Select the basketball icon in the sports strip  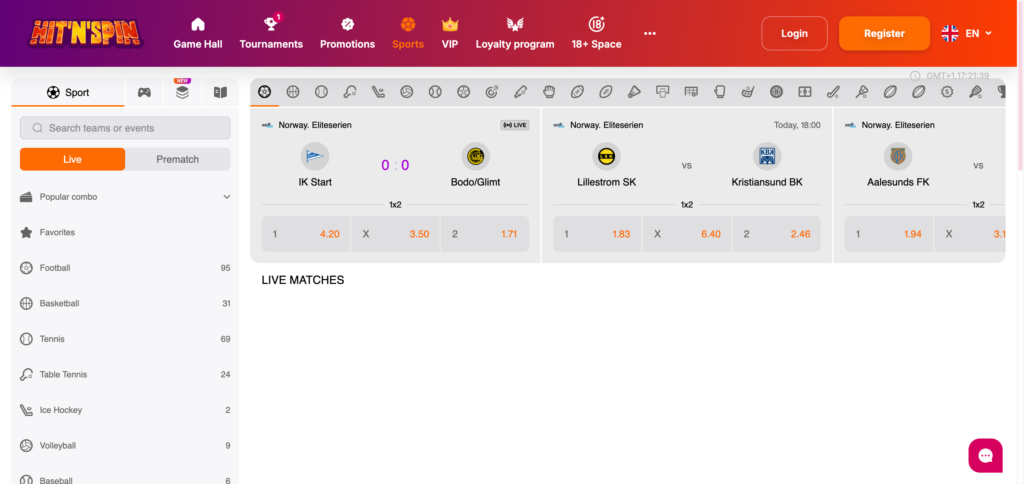pos(293,92)
